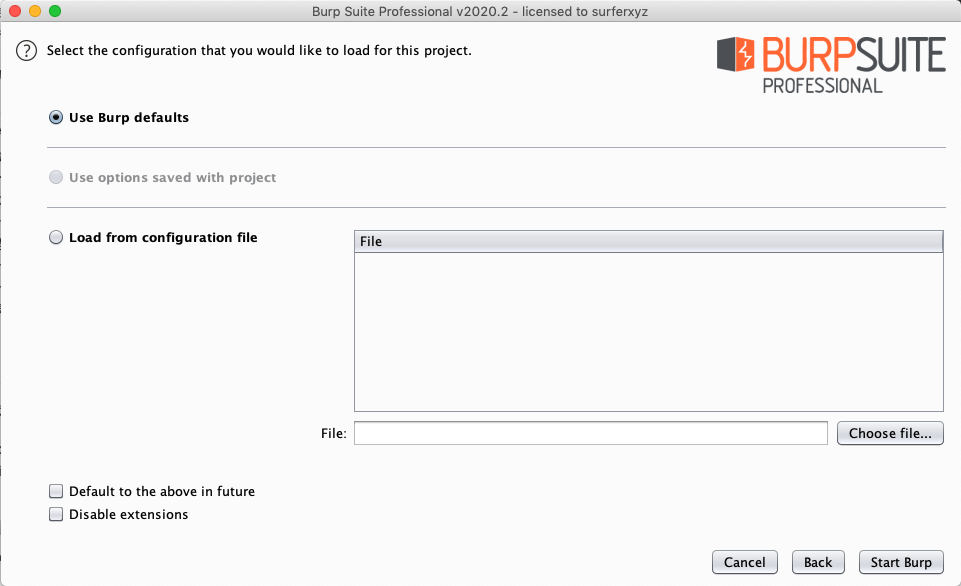Click the Burp Suite Professional logo
This screenshot has width=961, height=586.
click(831, 65)
